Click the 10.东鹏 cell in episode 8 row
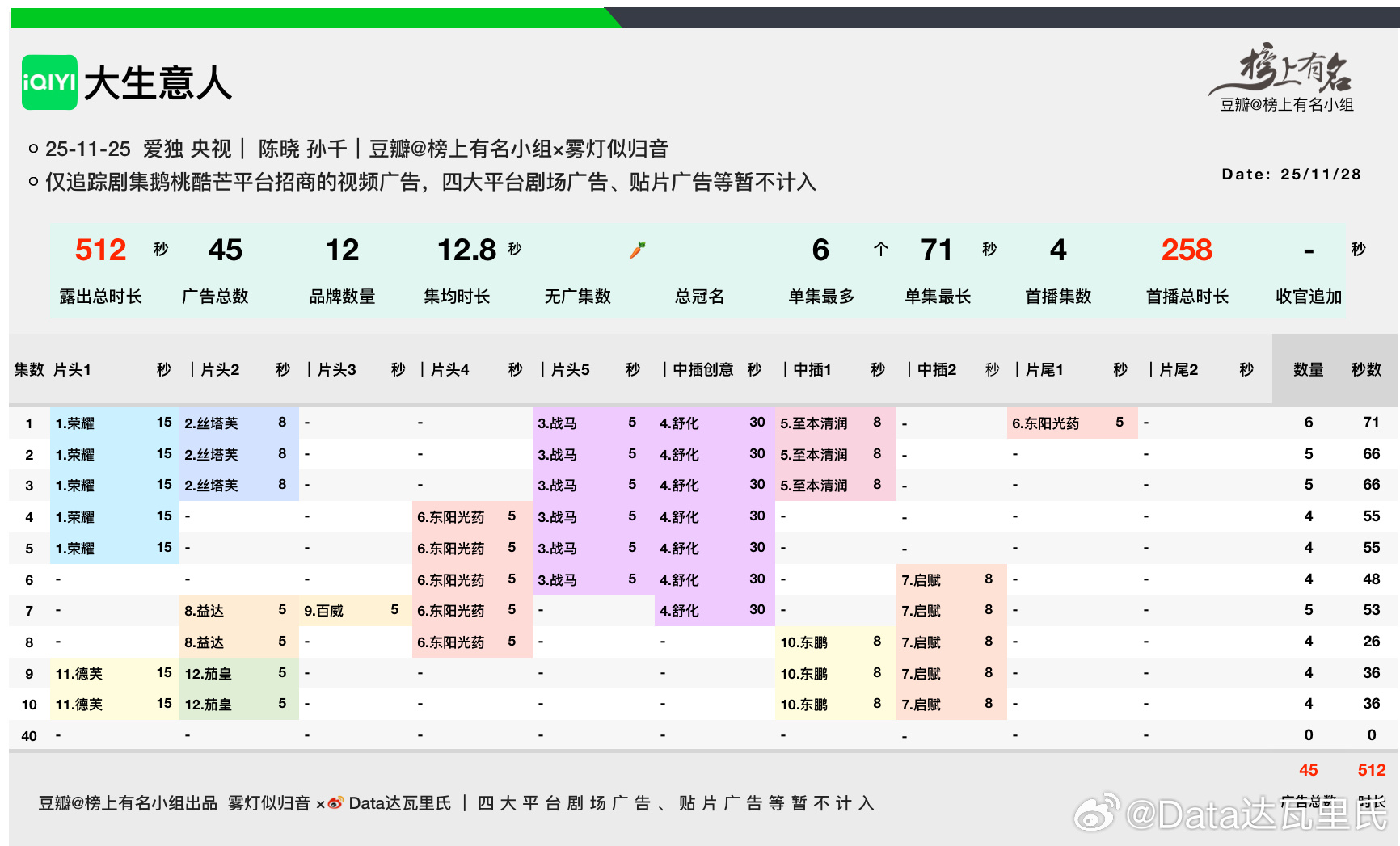The width and height of the screenshot is (1400, 846). pos(836,642)
